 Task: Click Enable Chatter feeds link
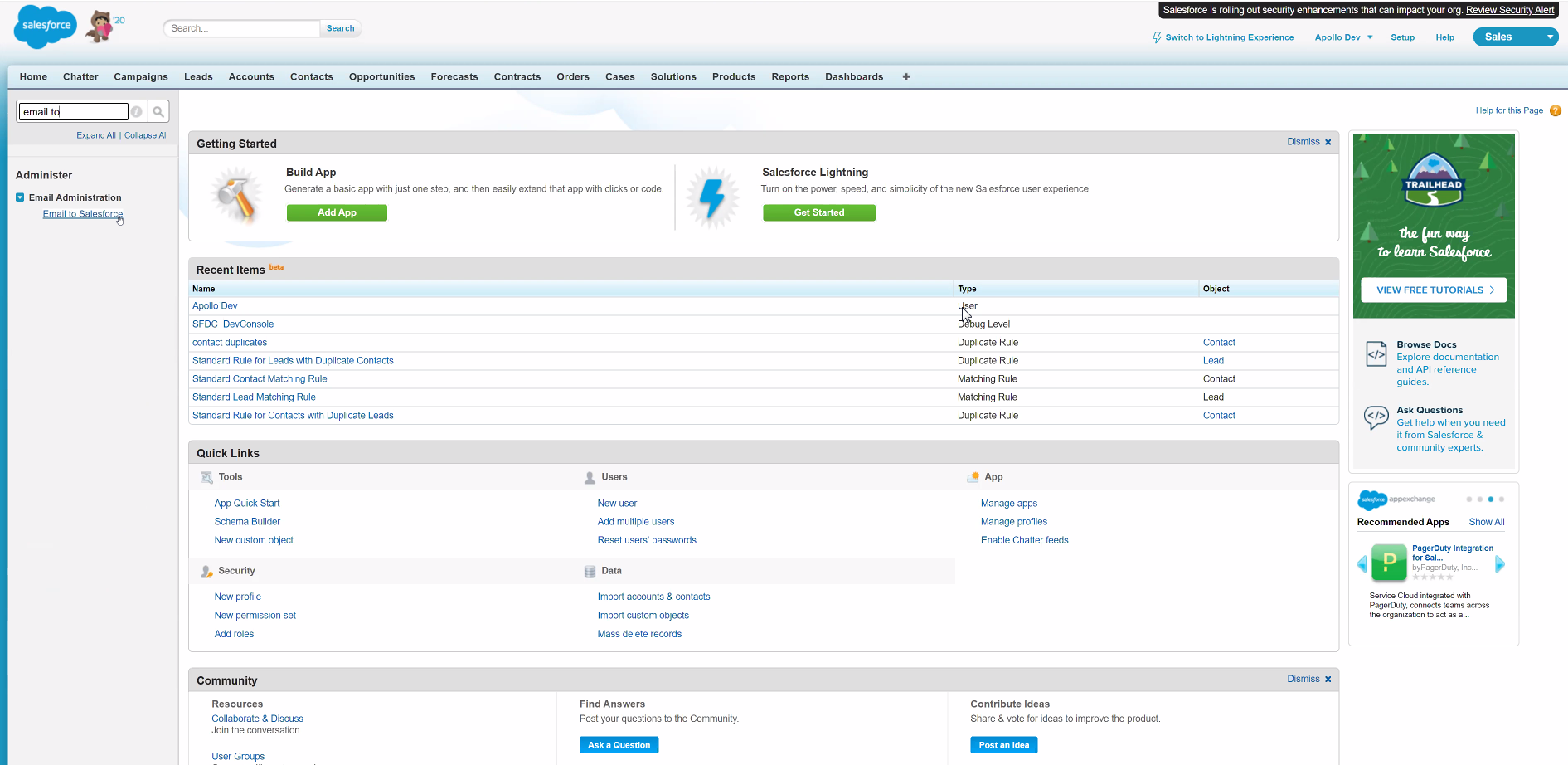tap(1024, 540)
